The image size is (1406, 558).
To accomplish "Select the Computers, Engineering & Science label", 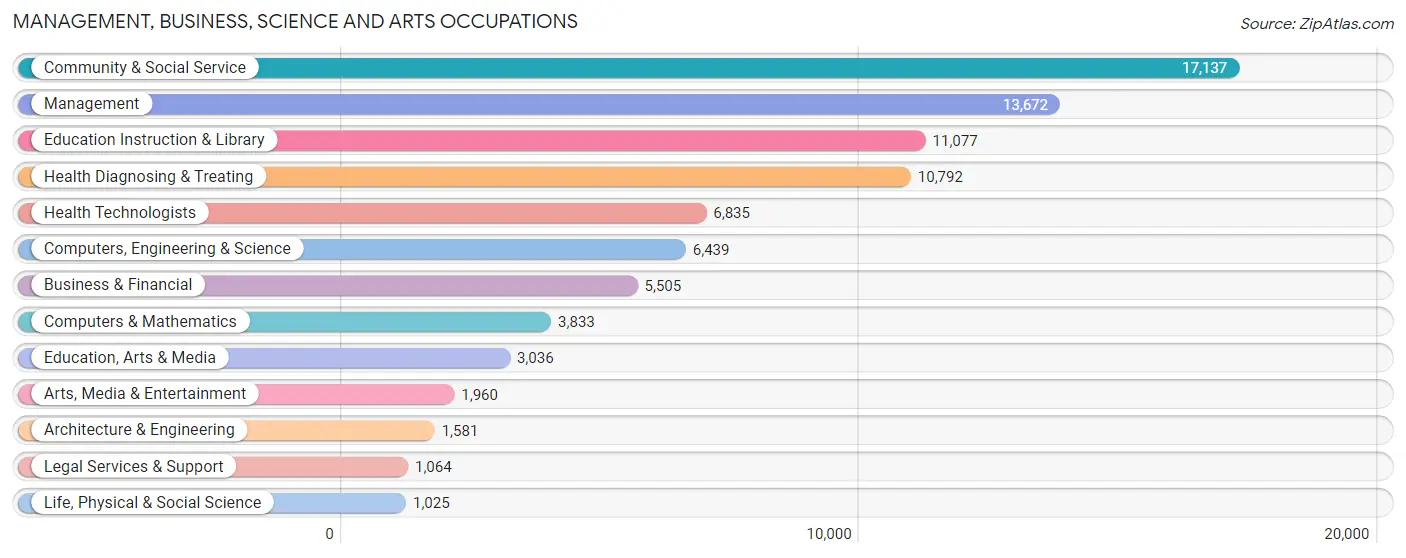I will (167, 249).
